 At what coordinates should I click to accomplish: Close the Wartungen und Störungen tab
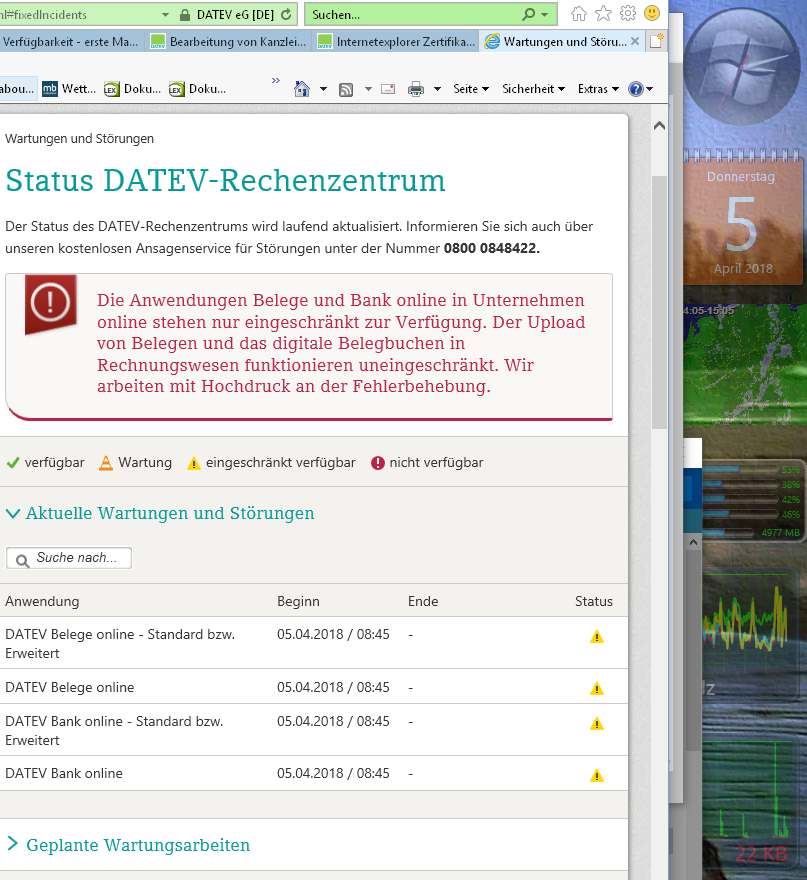[x=635, y=42]
